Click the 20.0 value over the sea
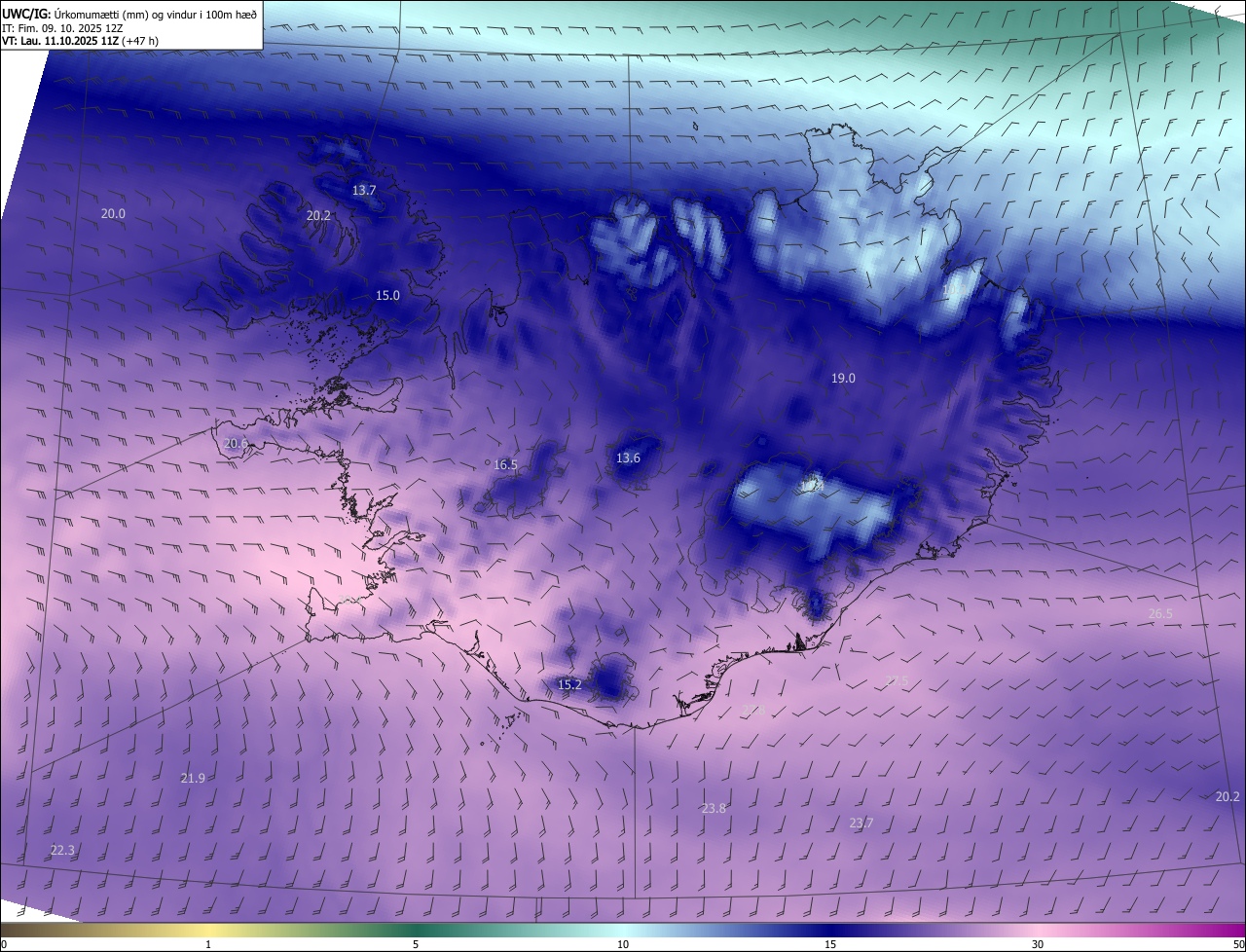This screenshot has width=1246, height=952. tap(113, 213)
